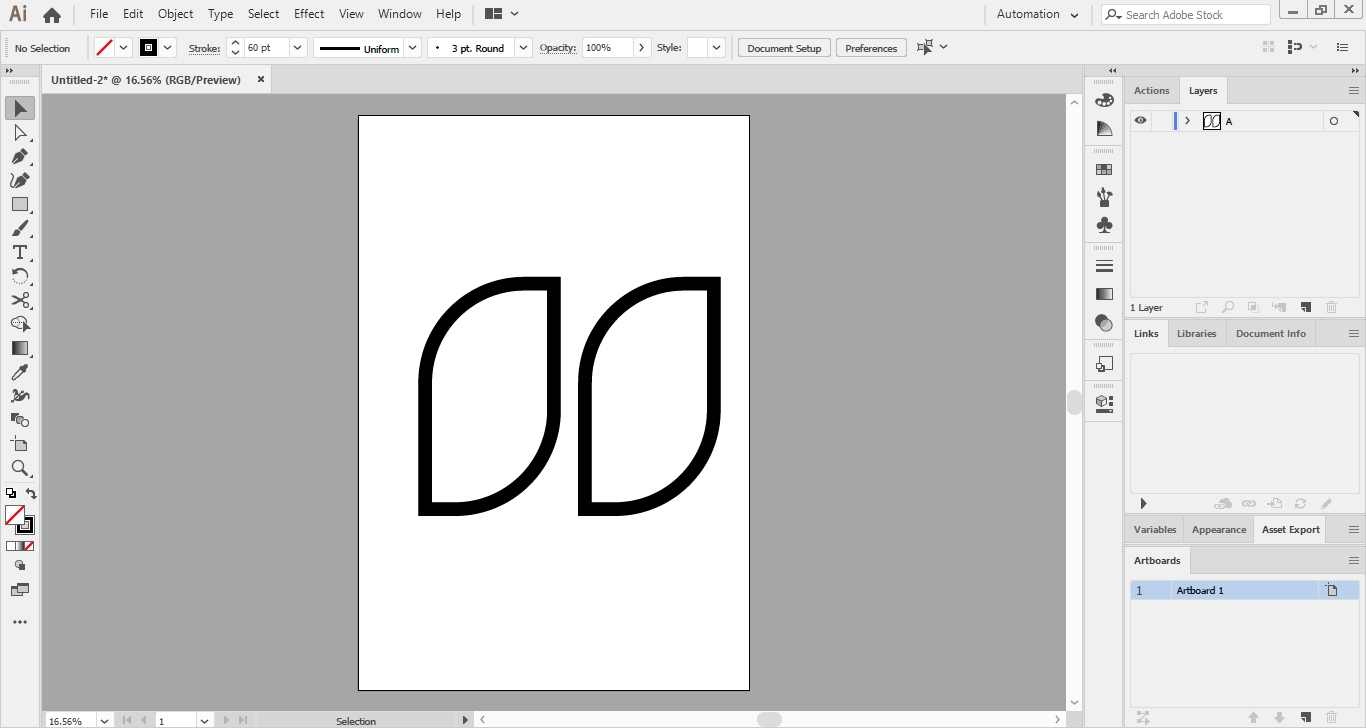Click the Document Setup button
This screenshot has height=728, width=1366.
(x=784, y=48)
